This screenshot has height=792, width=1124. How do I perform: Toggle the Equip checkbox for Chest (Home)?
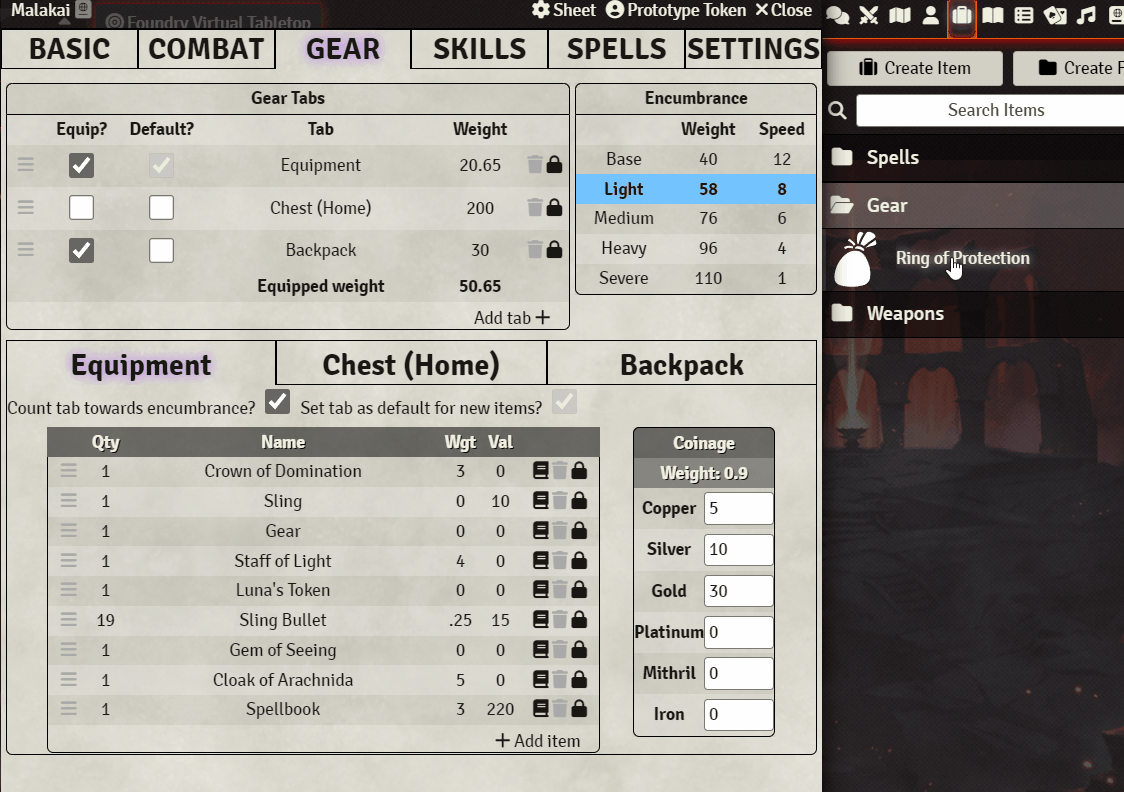pyautogui.click(x=82, y=208)
